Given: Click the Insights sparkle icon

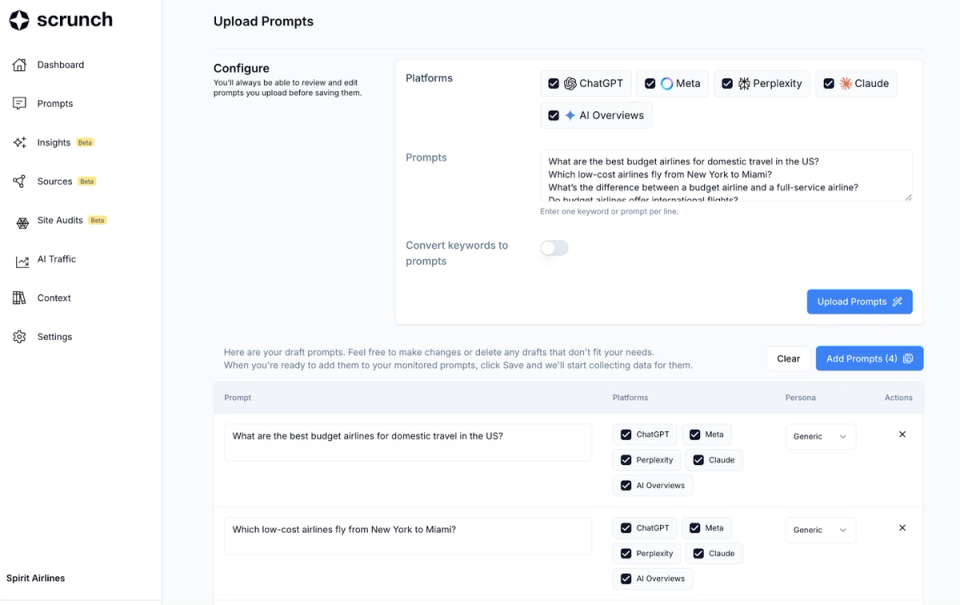Looking at the screenshot, I should coord(20,143).
